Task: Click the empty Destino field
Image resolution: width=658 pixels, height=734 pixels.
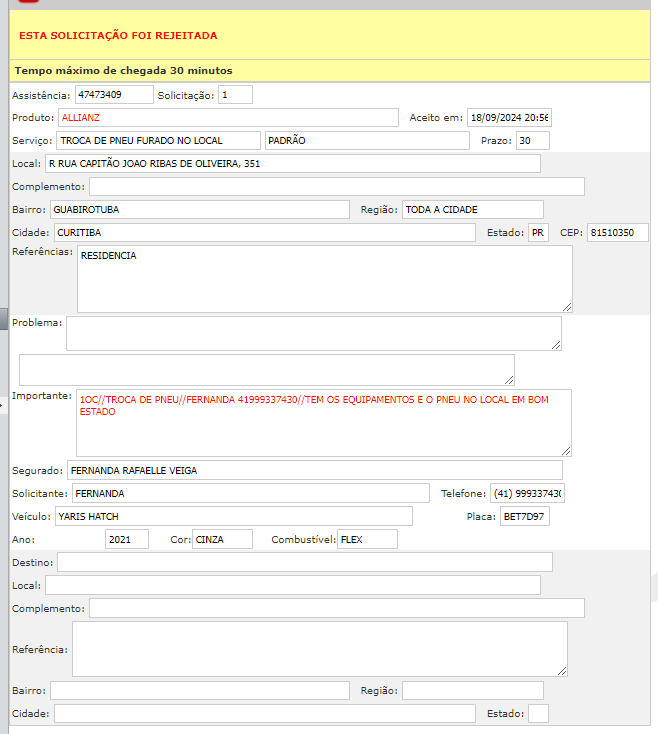Action: point(304,562)
